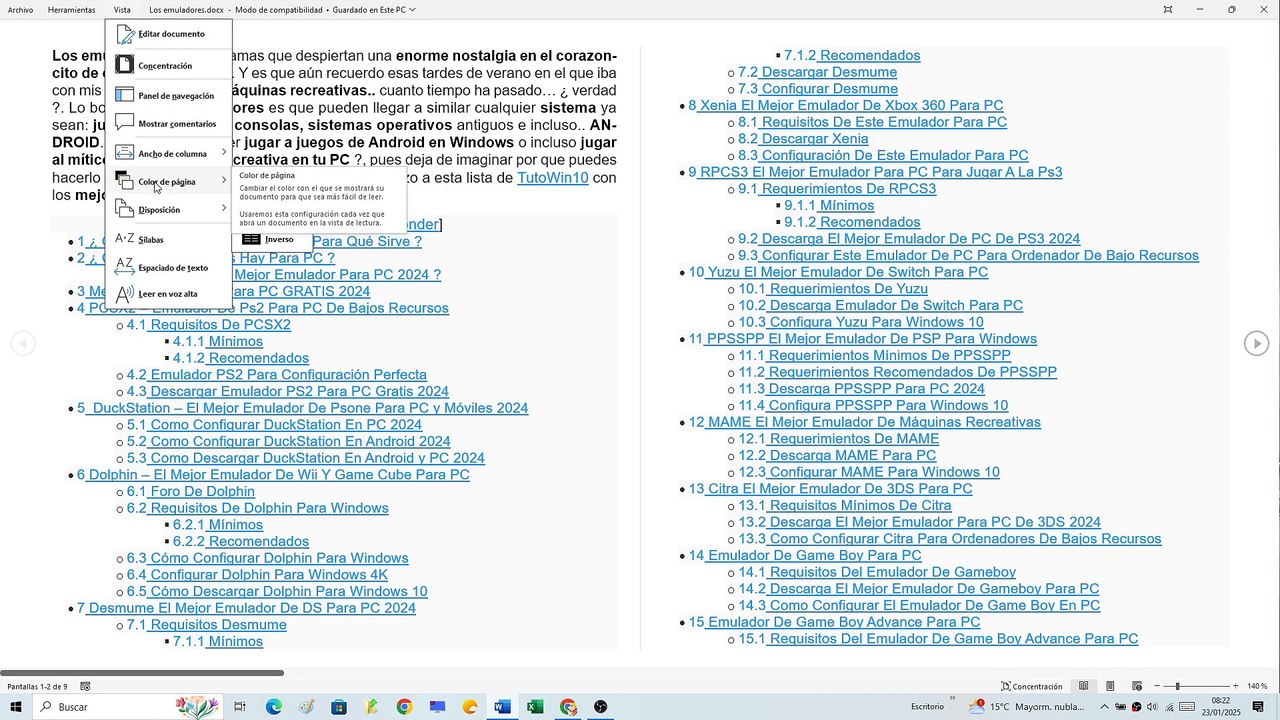Follow link 14 Emulador De Game Boy Para PC

[x=805, y=555]
